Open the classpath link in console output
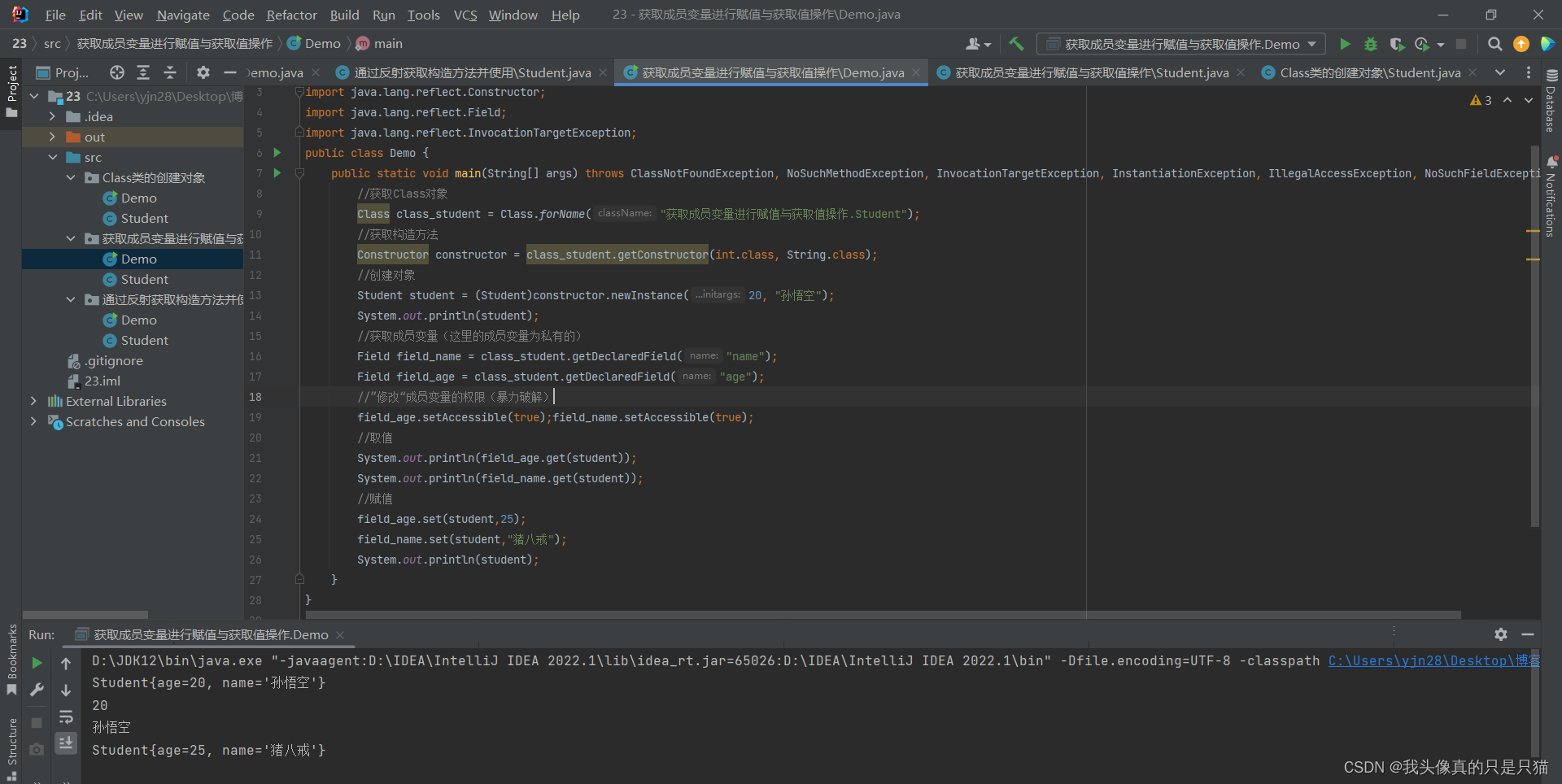Screen dimensions: 1562x784 click(1434, 660)
